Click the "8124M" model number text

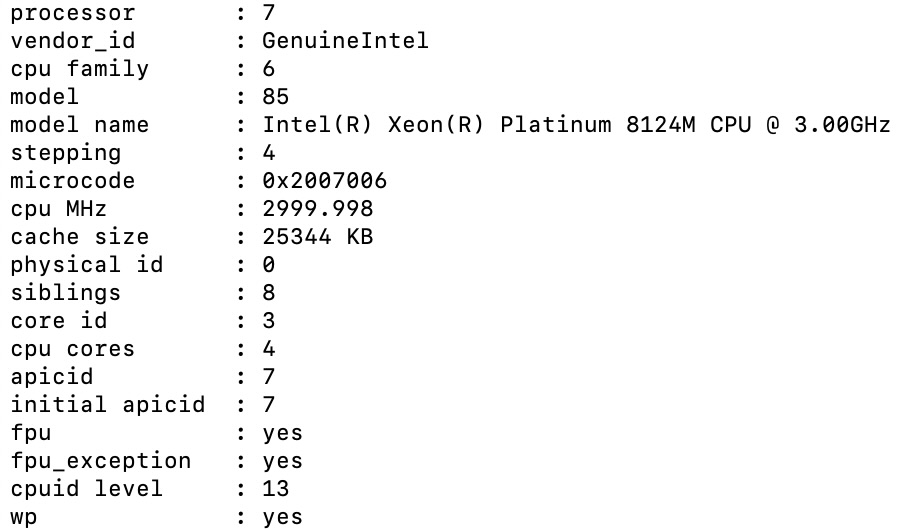[x=660, y=125]
